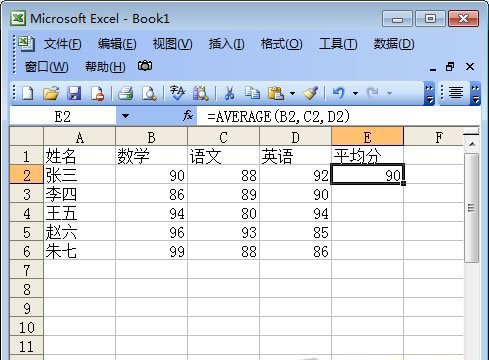The width and height of the screenshot is (489, 360).
Task: Copy selection with the Copy icon
Action: (x=252, y=93)
